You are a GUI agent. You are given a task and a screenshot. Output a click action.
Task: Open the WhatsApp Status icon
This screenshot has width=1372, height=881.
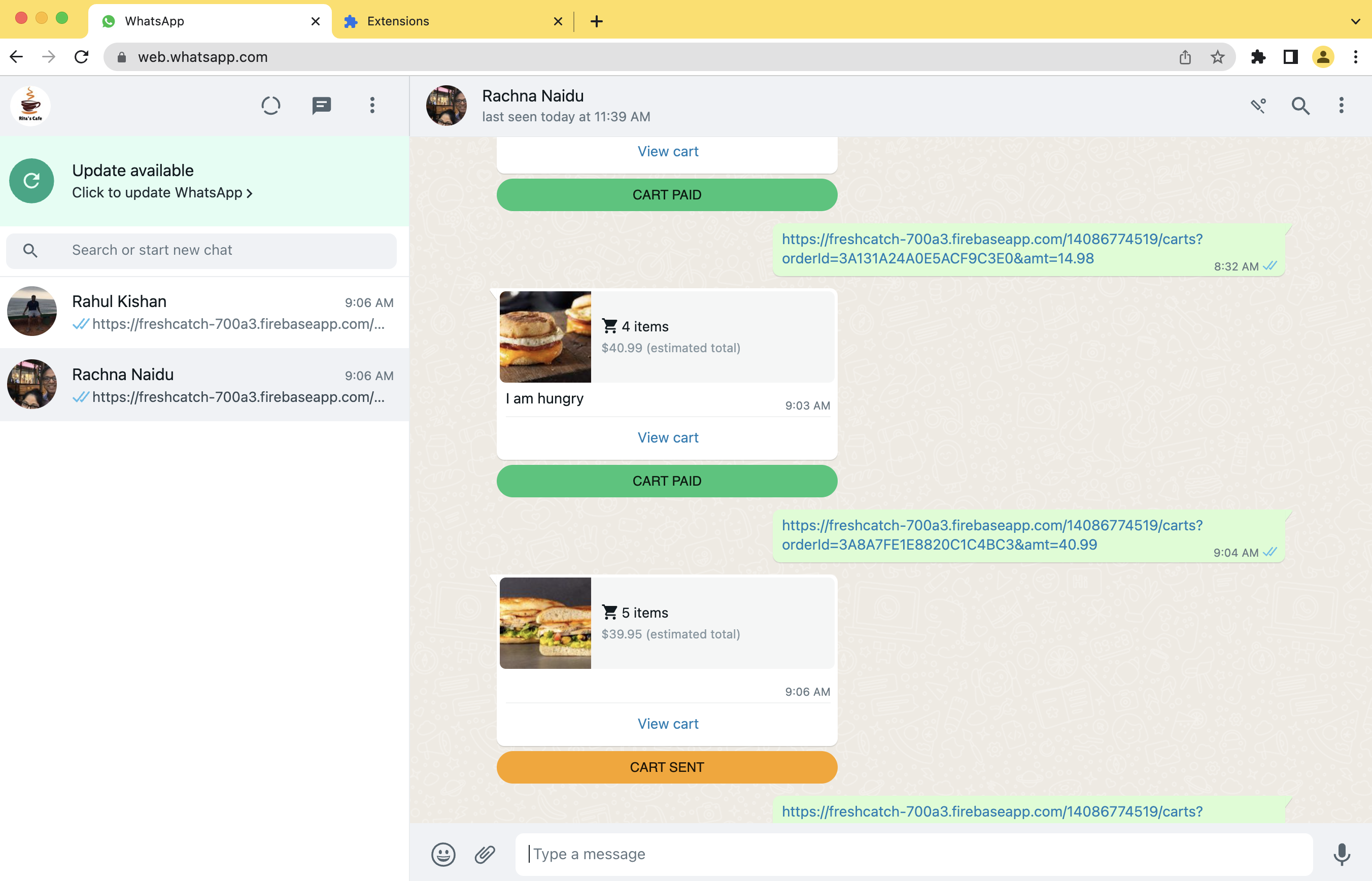coord(270,105)
